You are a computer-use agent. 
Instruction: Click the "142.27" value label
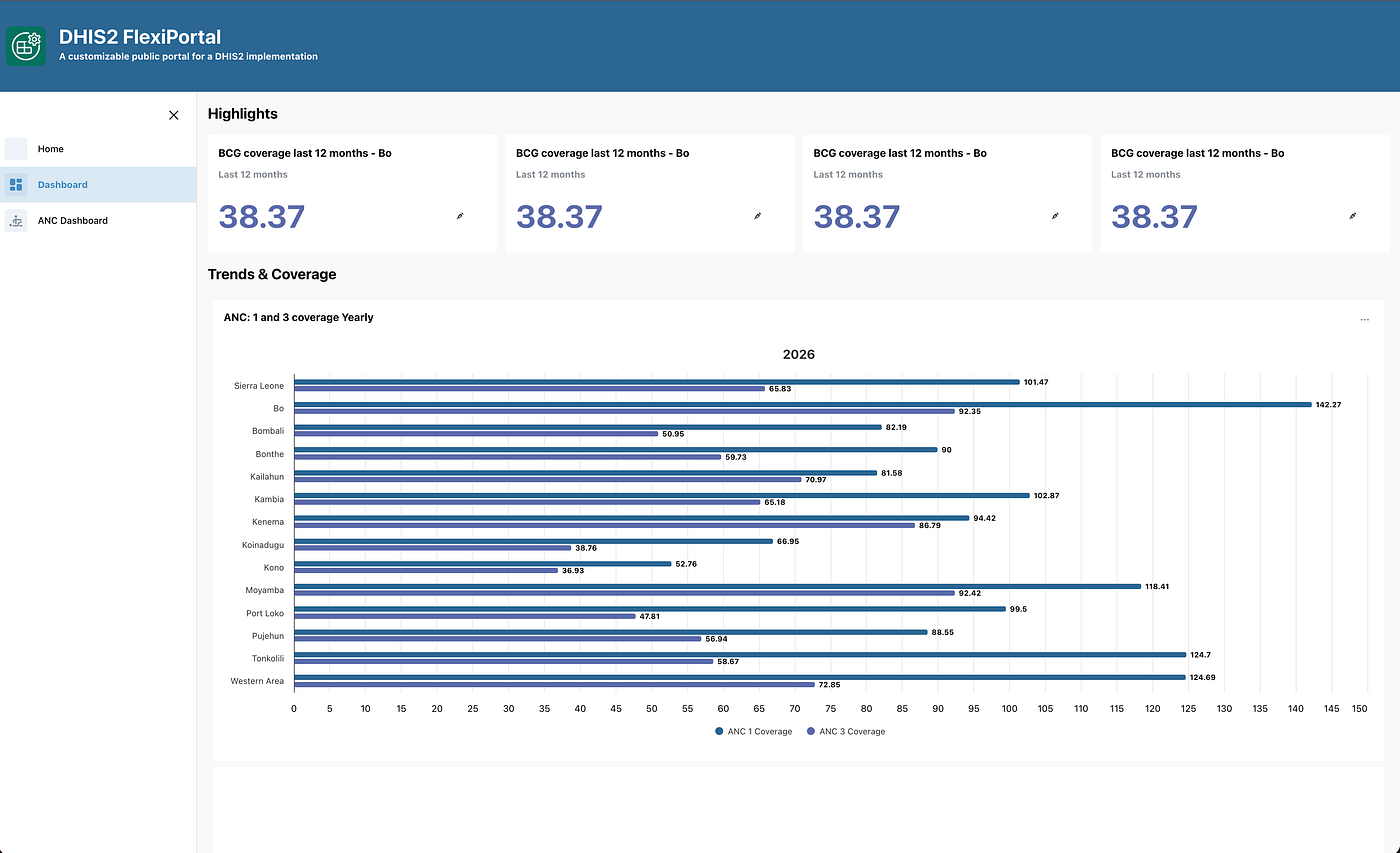tap(1328, 405)
